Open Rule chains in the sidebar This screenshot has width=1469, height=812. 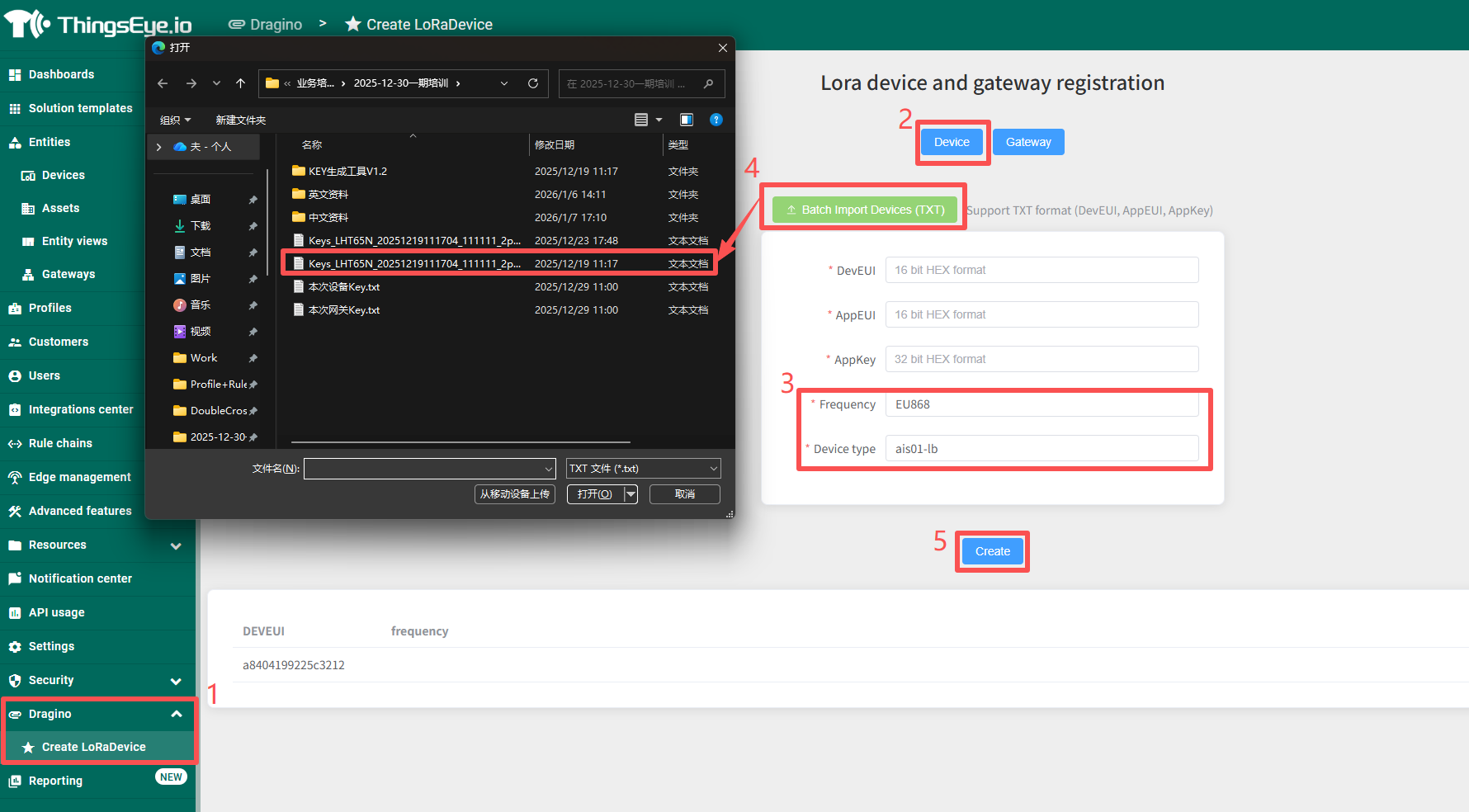(60, 443)
